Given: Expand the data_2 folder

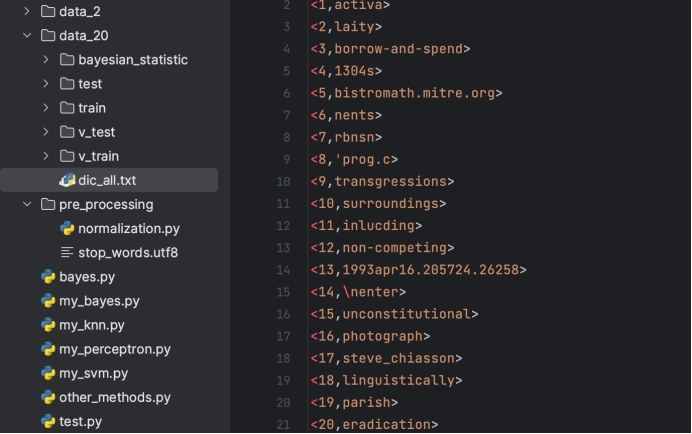Looking at the screenshot, I should pos(27,12).
